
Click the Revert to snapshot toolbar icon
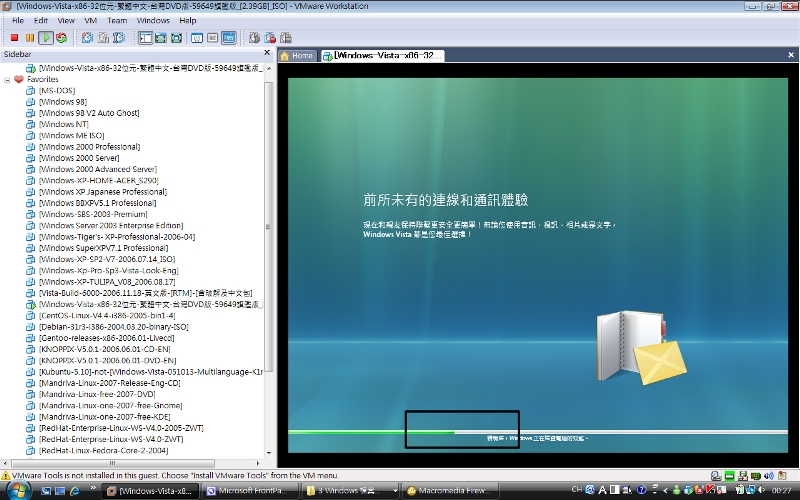tap(104, 38)
